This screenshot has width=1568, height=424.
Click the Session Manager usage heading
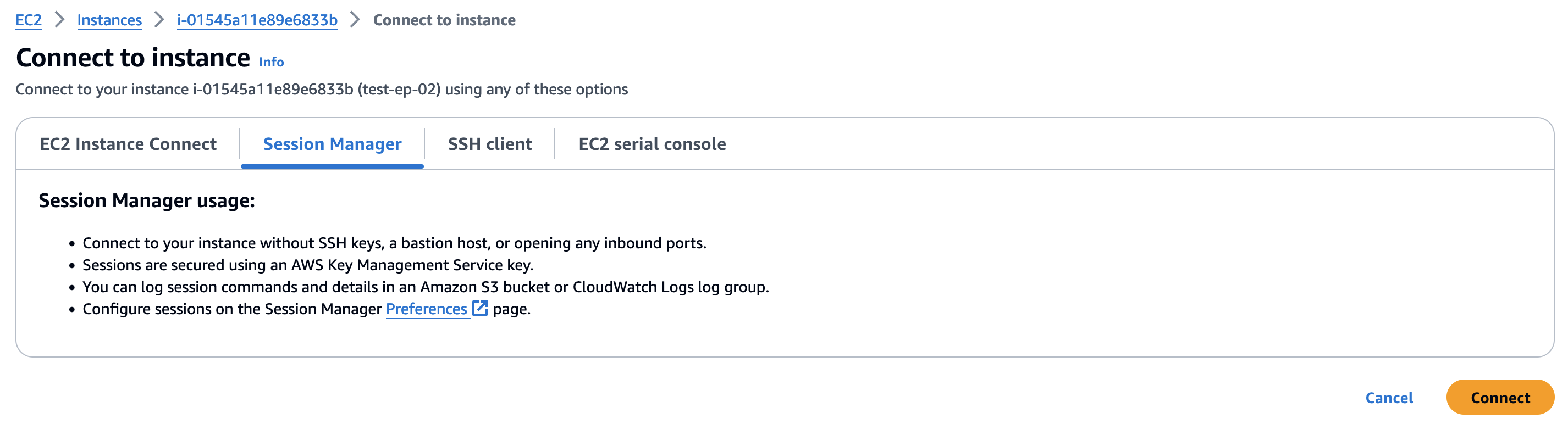point(147,200)
